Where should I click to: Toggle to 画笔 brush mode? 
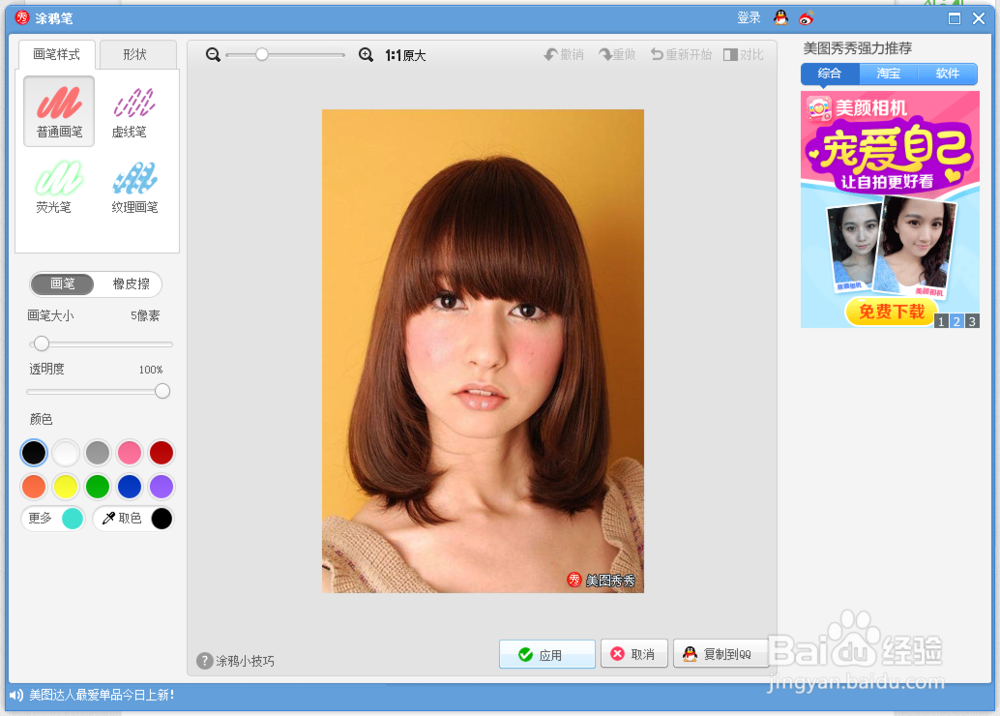62,284
